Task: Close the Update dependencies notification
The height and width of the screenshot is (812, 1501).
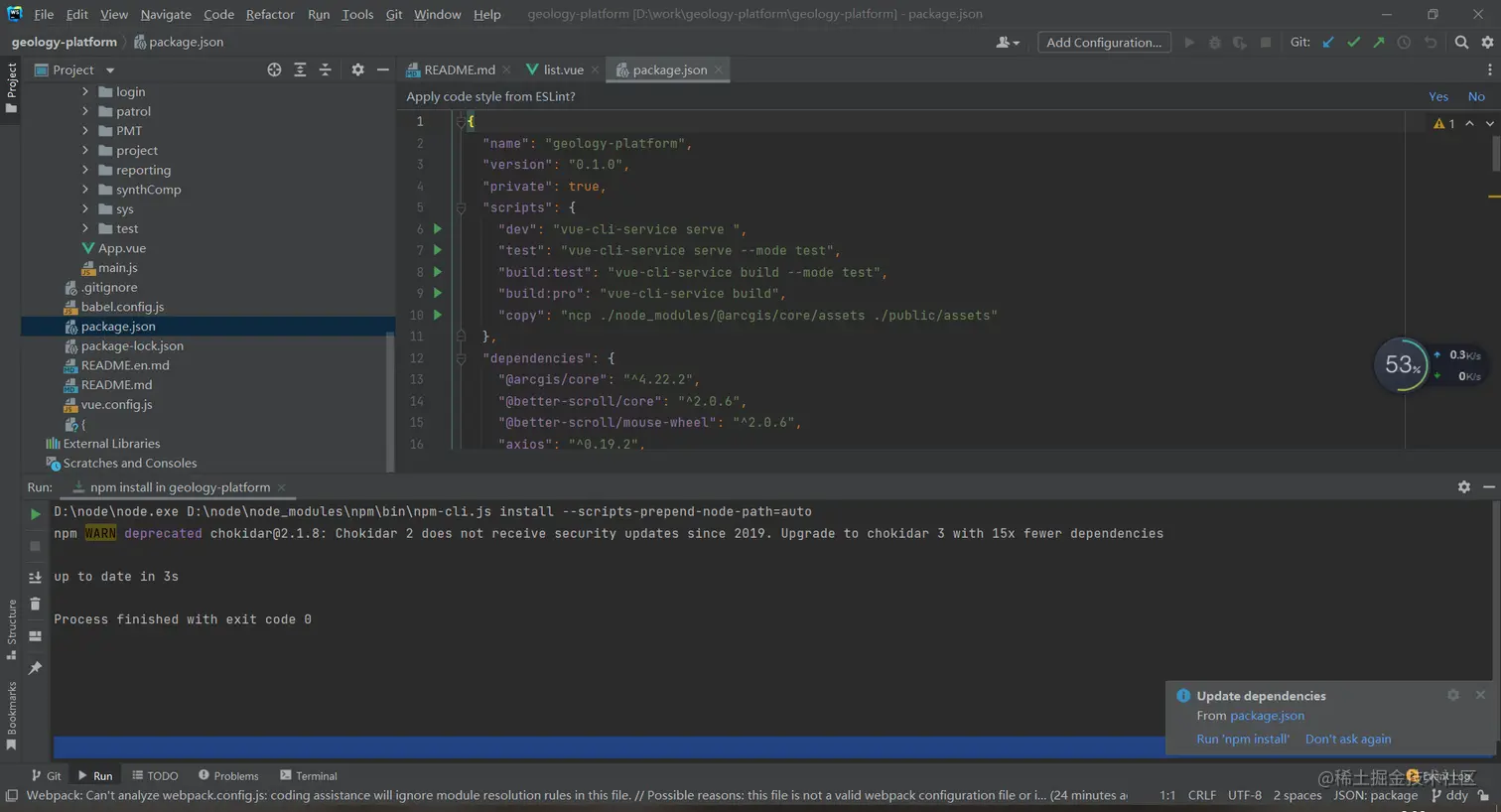Action: pyautogui.click(x=1480, y=695)
